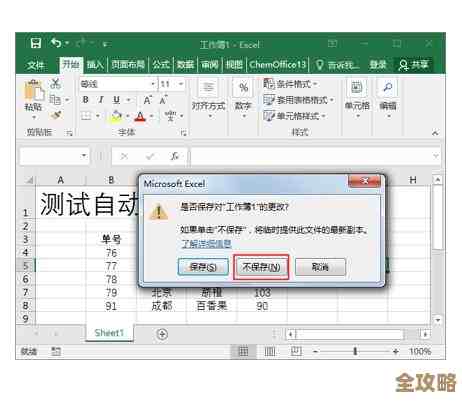Image resolution: width=462 pixels, height=401 pixels.
Task: Increase font size with larger A icon
Action: tap(147, 100)
